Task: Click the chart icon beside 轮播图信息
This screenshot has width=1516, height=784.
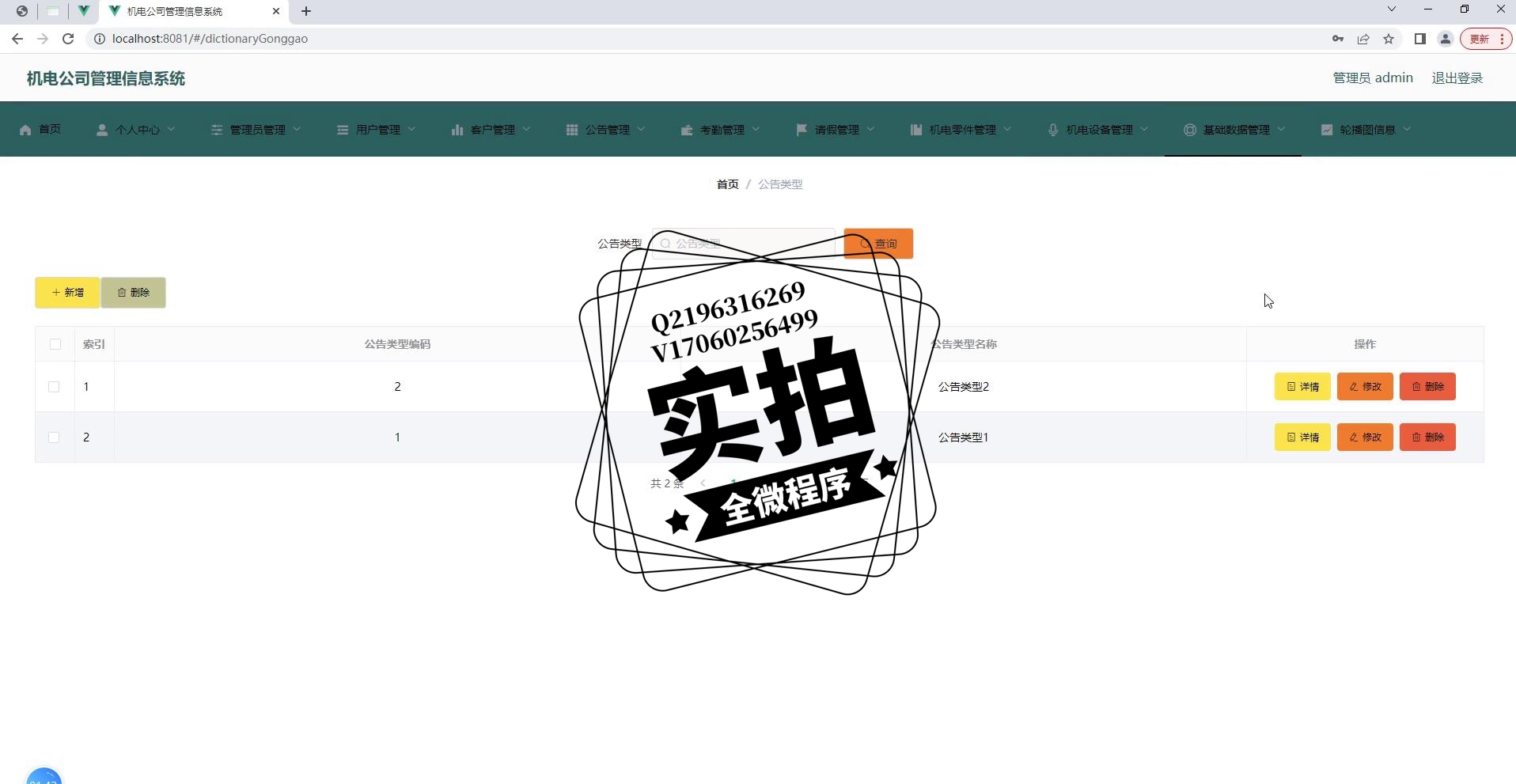Action: pyautogui.click(x=1327, y=130)
